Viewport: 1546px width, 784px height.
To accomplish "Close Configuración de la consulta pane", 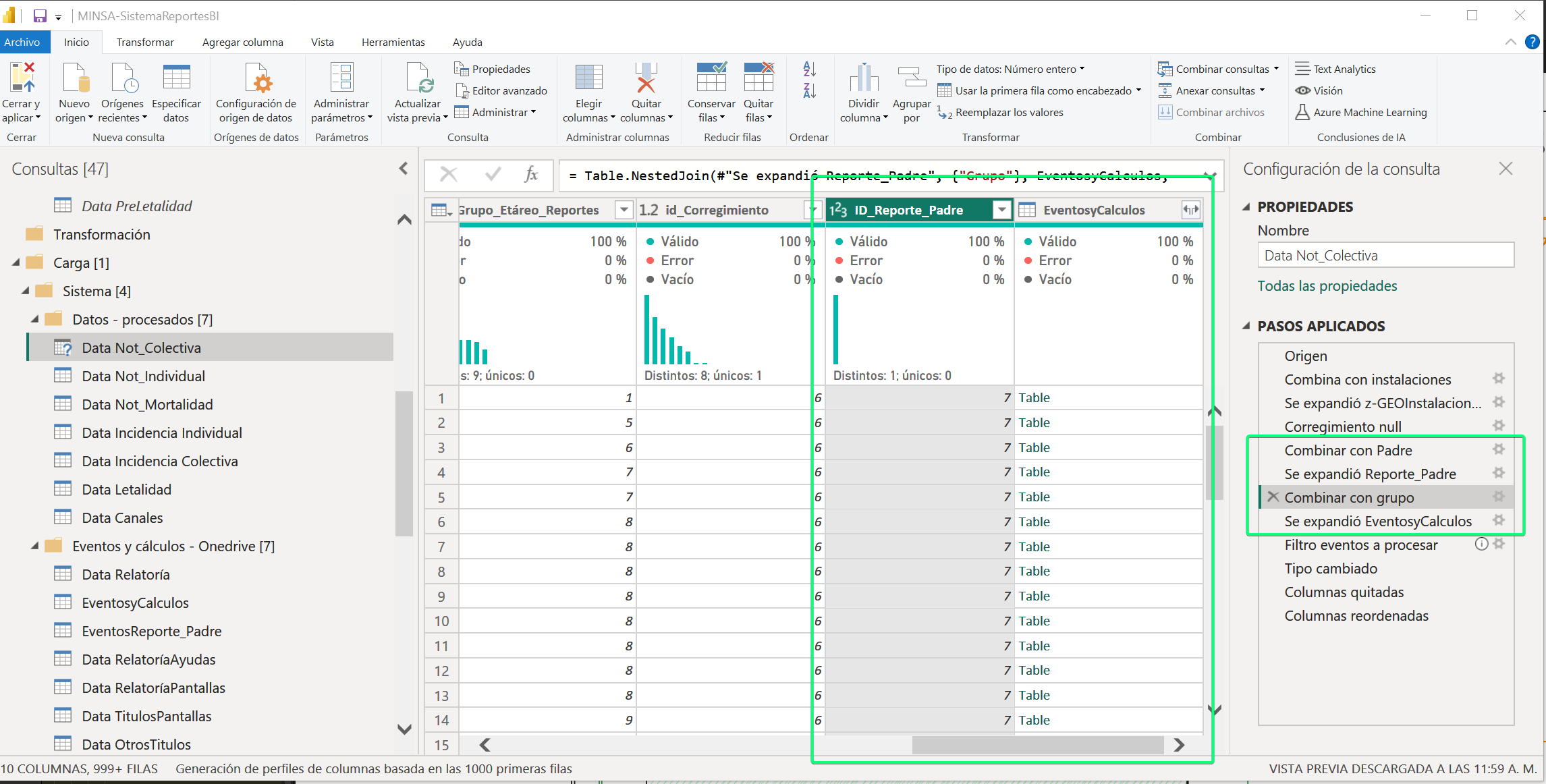I will pyautogui.click(x=1506, y=169).
